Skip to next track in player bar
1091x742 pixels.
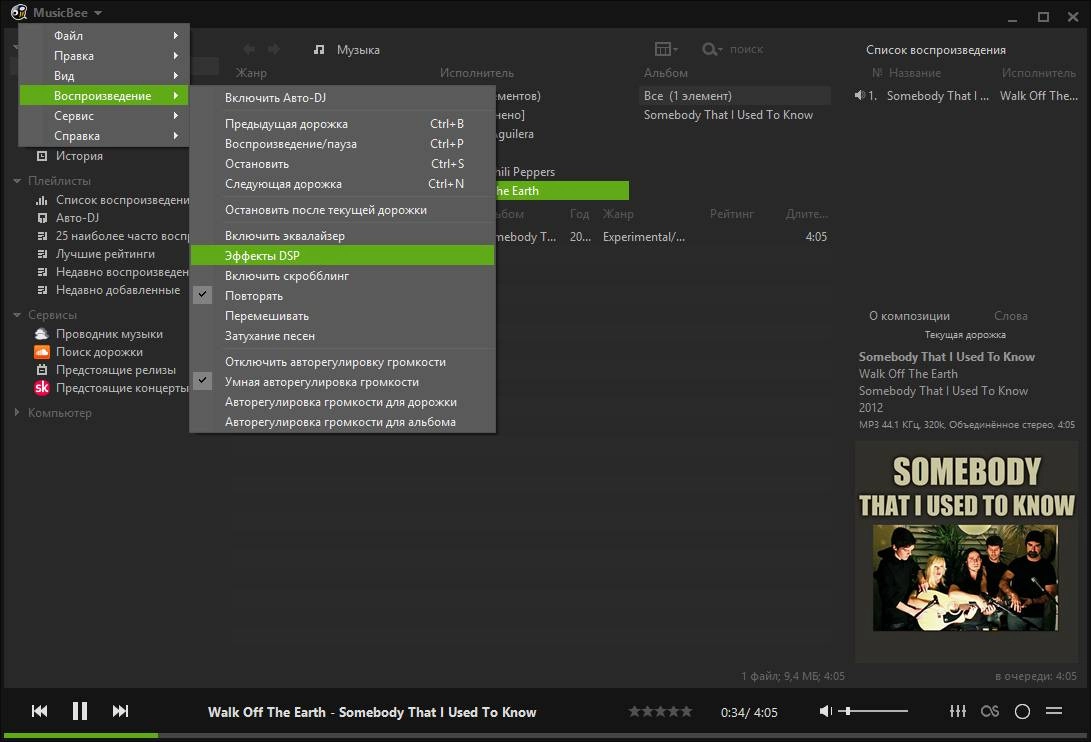pos(120,711)
